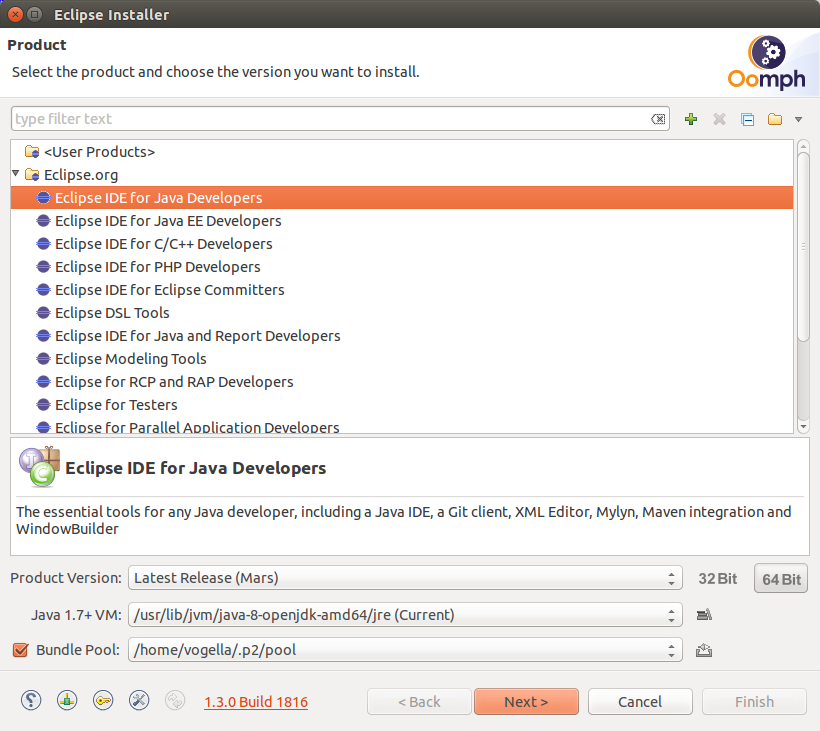This screenshot has height=731, width=820.
Task: Click the Oomph logo
Action: pyautogui.click(x=767, y=62)
